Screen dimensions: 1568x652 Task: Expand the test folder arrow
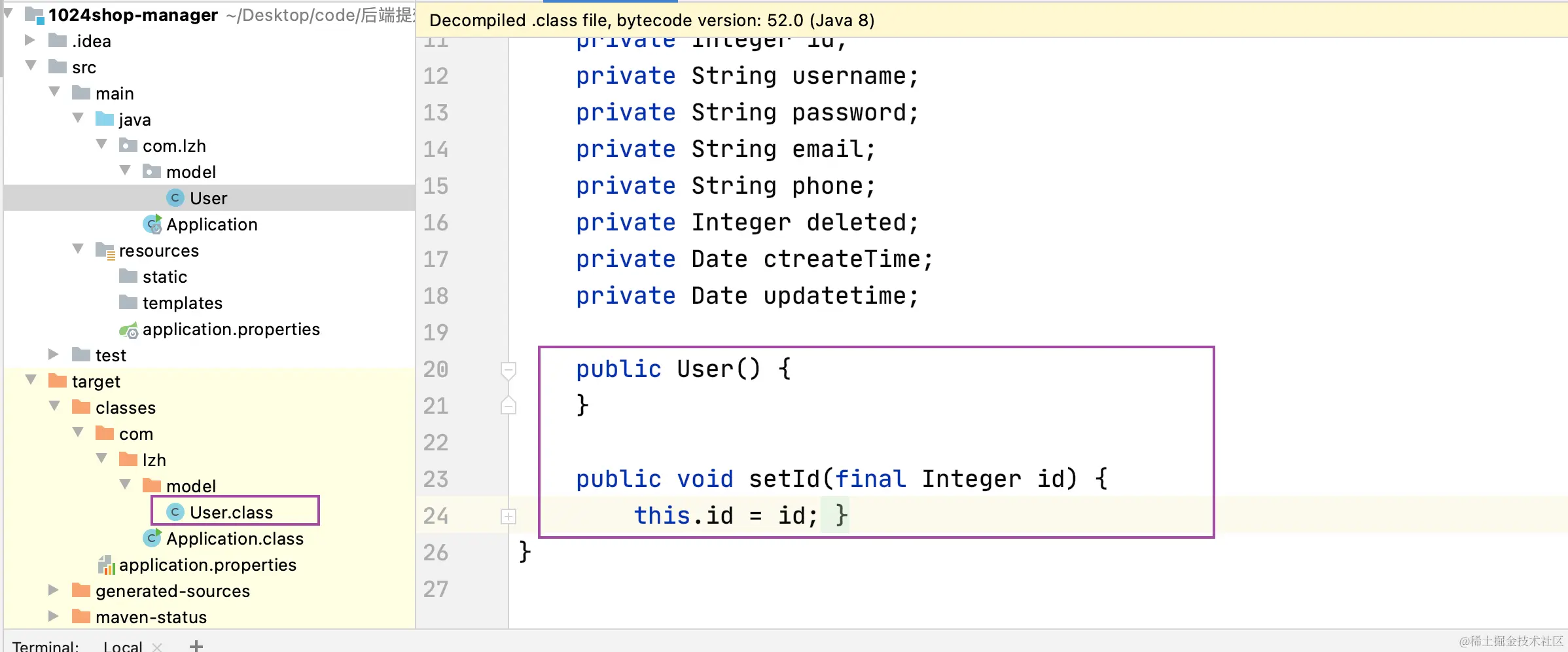point(54,355)
